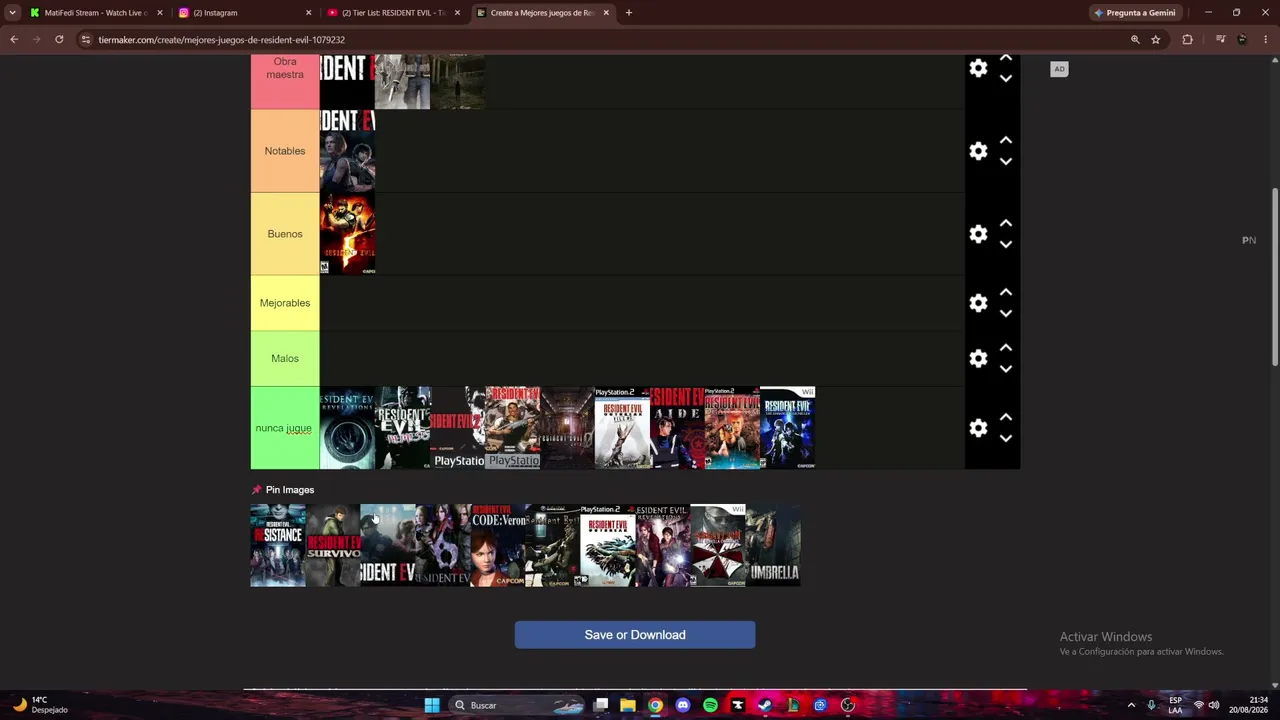
Task: Select the Umbrella Chronicles Wii cover
Action: (718, 545)
